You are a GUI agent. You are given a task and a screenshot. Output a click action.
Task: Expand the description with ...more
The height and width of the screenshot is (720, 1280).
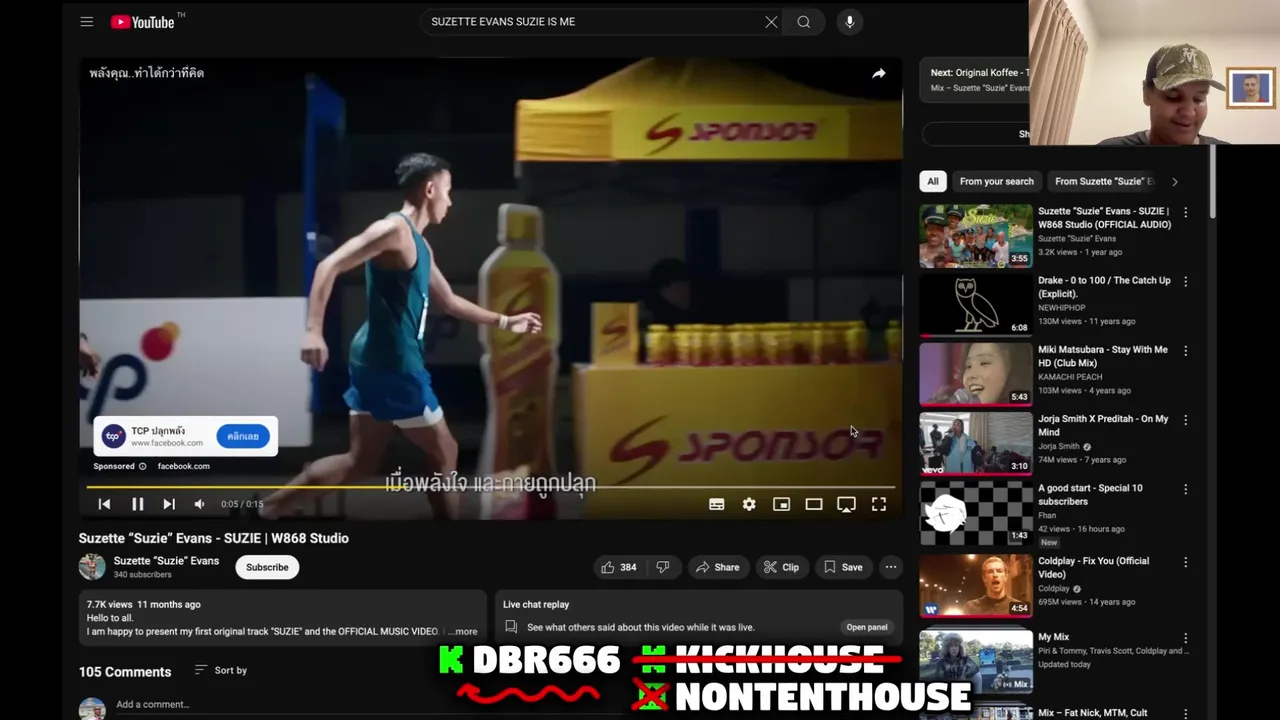[x=464, y=631]
